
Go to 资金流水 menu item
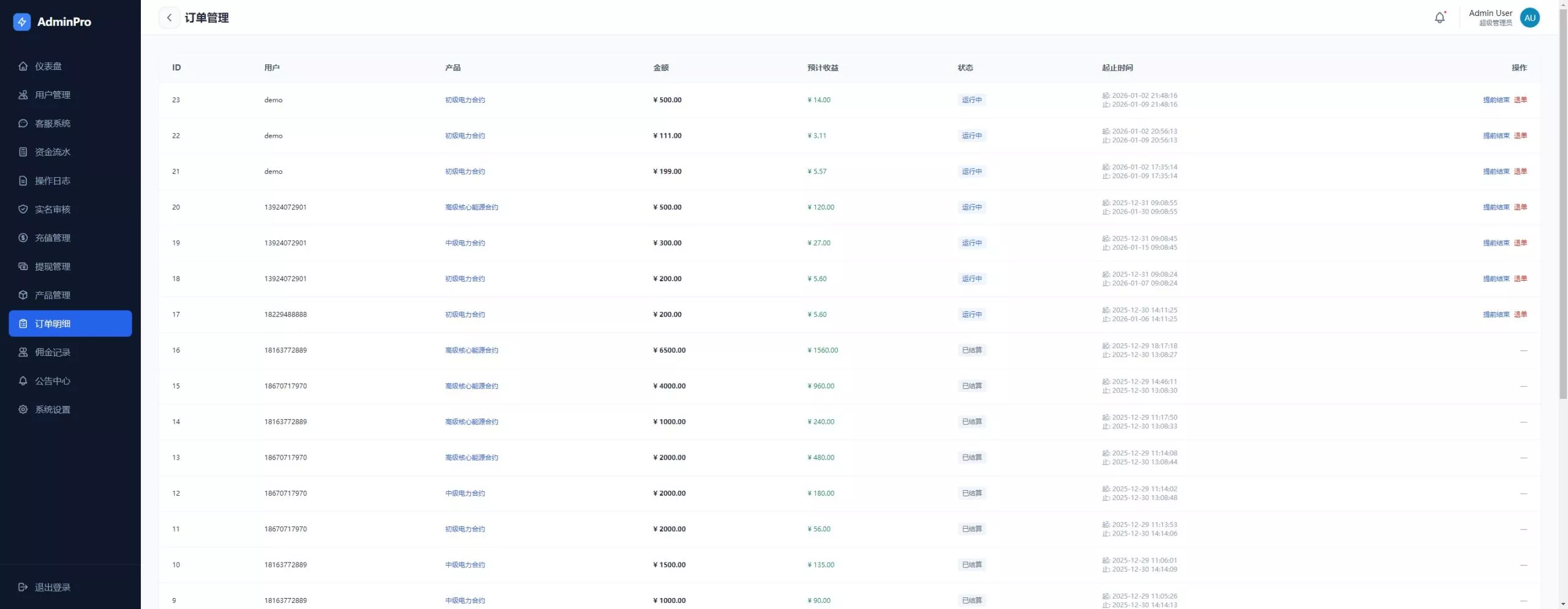pos(53,152)
